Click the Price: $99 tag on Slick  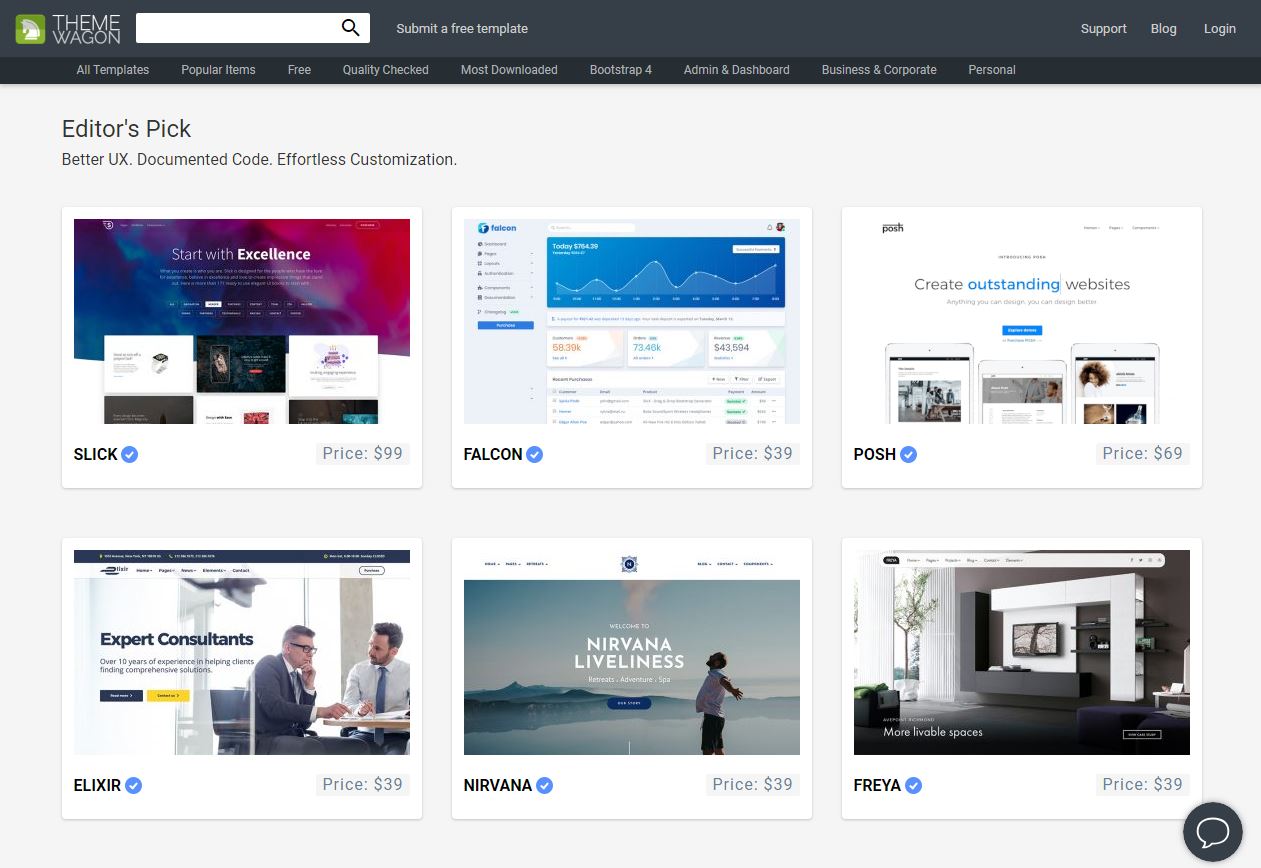(363, 453)
